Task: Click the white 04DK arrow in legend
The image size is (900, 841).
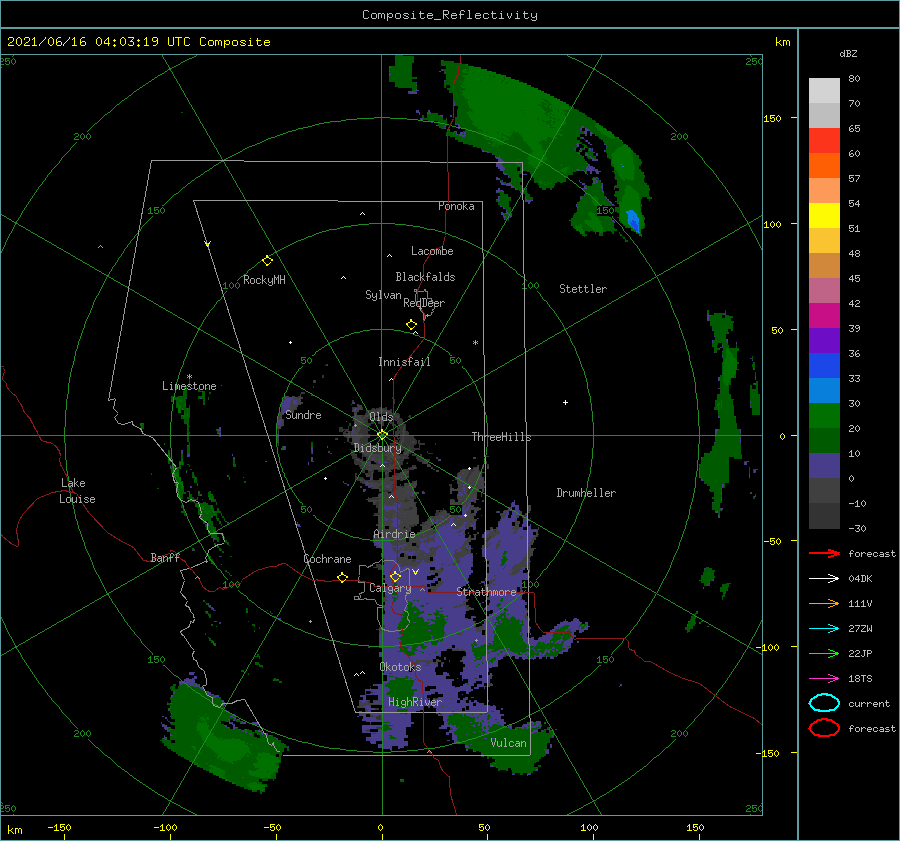Action: point(824,578)
